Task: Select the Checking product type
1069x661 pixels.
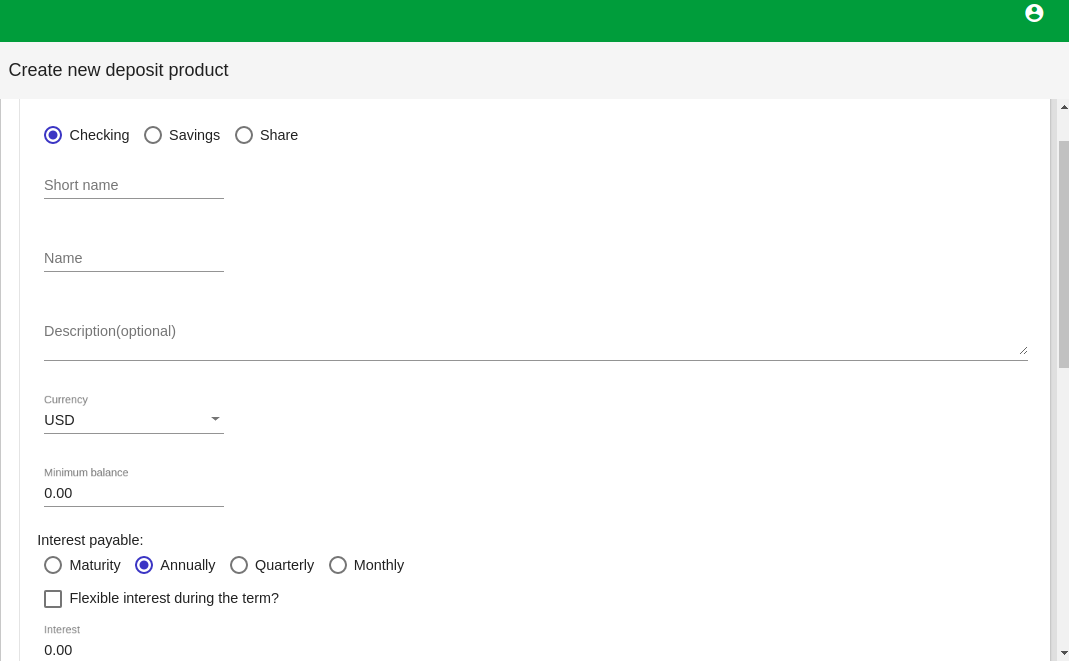Action: (87, 135)
